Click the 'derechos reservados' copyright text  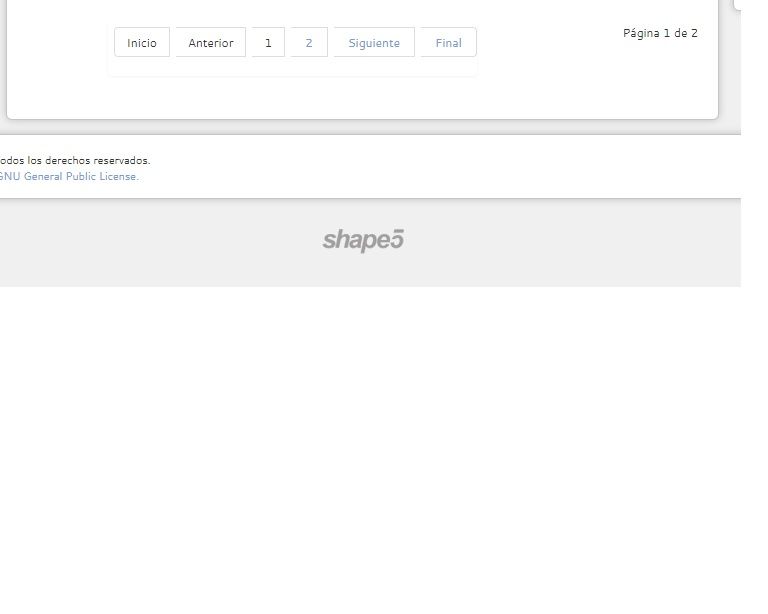[x=97, y=161]
